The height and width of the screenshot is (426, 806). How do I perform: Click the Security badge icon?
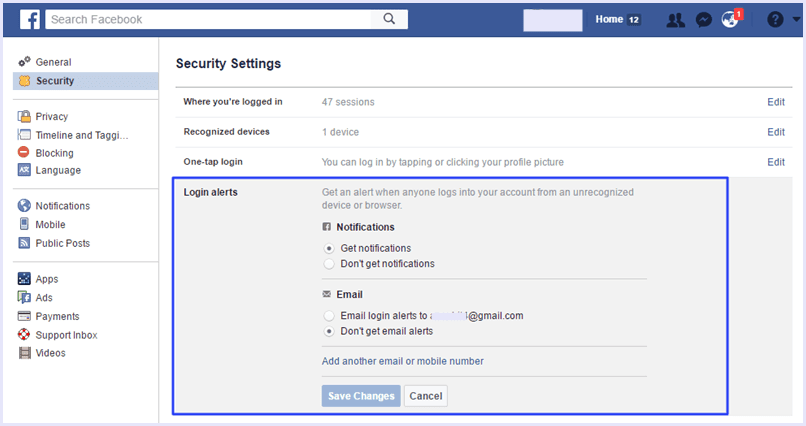24,81
